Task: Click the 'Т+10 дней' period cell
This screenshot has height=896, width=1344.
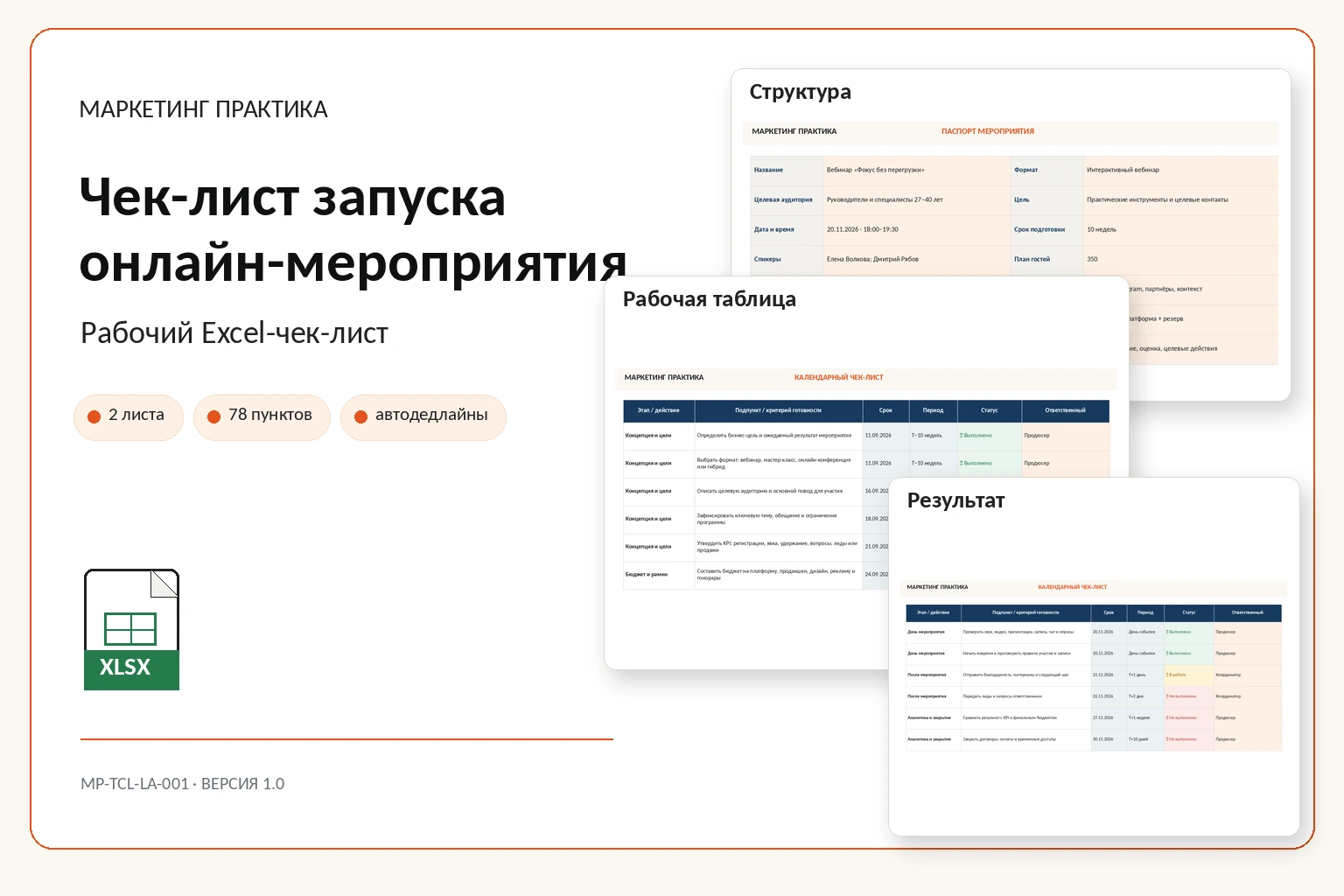Action: point(1144,739)
